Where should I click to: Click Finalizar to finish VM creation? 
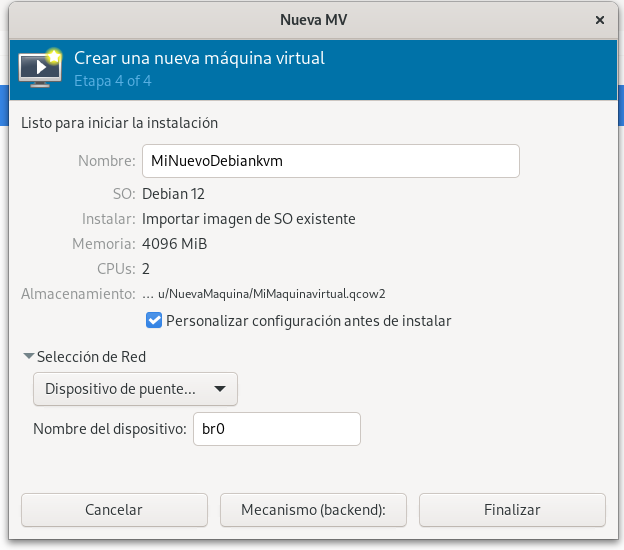pos(512,510)
